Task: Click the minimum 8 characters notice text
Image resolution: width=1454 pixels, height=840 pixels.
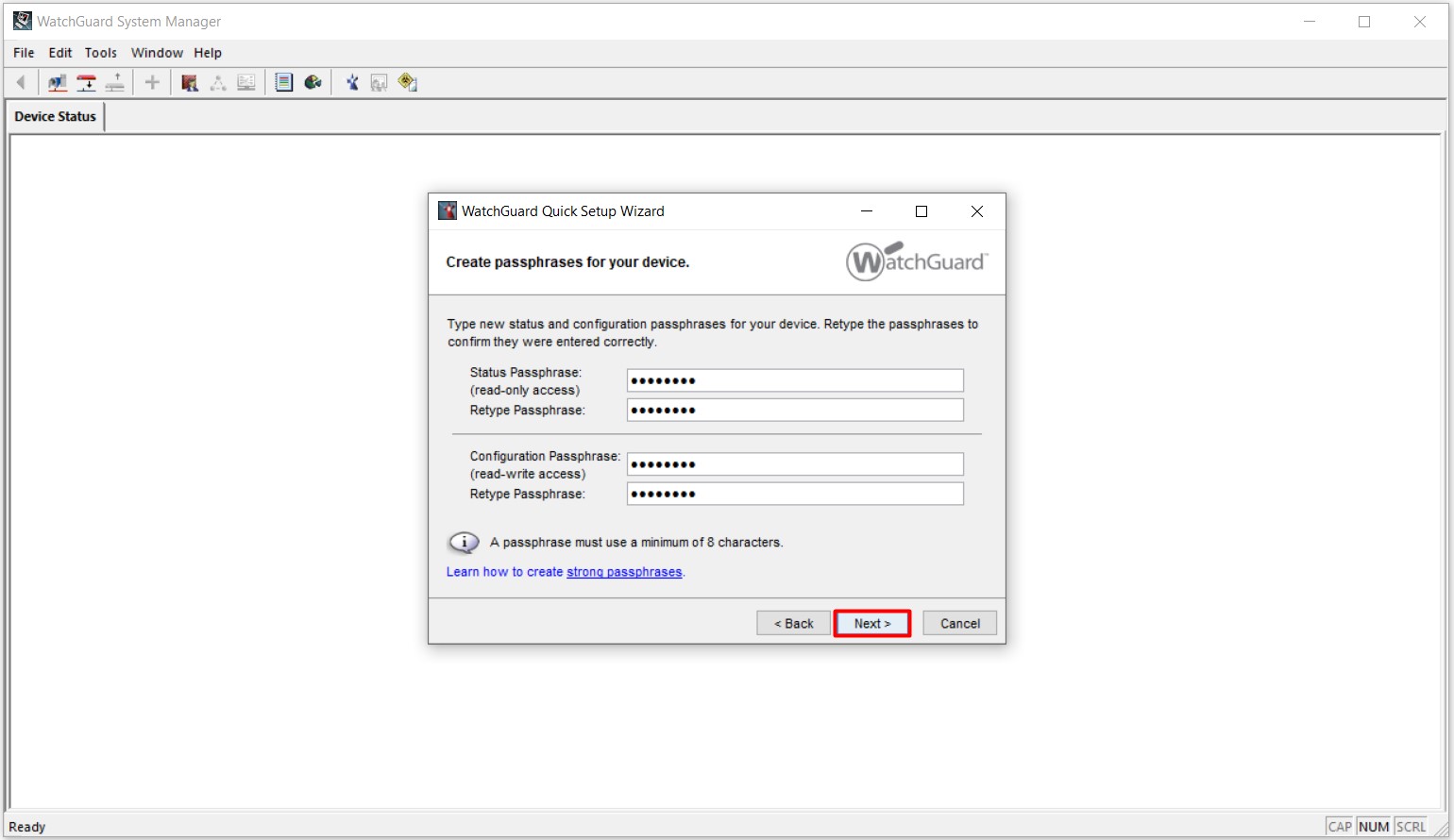Action: (636, 543)
